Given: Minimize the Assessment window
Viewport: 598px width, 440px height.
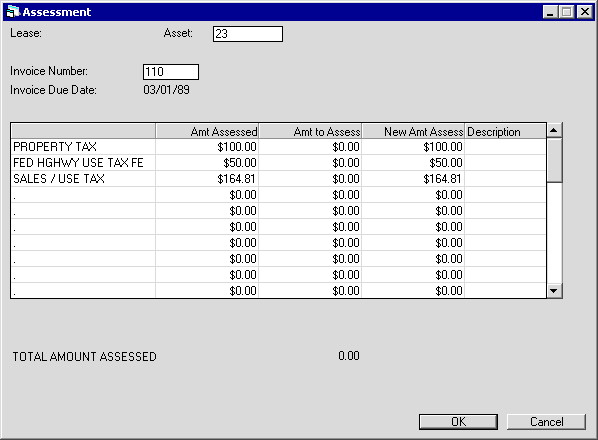Looking at the screenshot, I should pos(550,12).
